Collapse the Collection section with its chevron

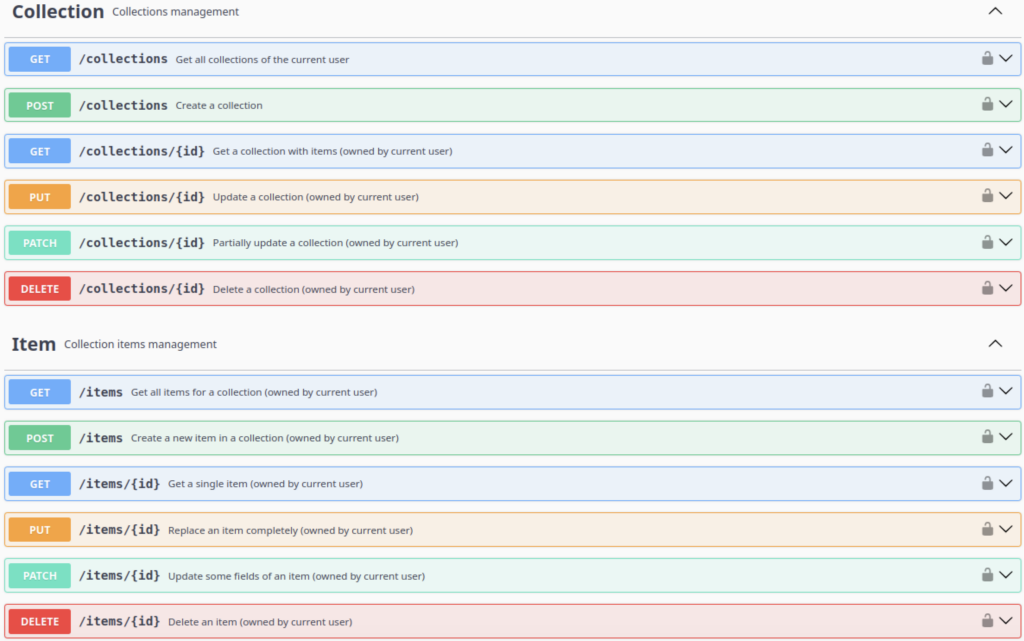tap(995, 12)
